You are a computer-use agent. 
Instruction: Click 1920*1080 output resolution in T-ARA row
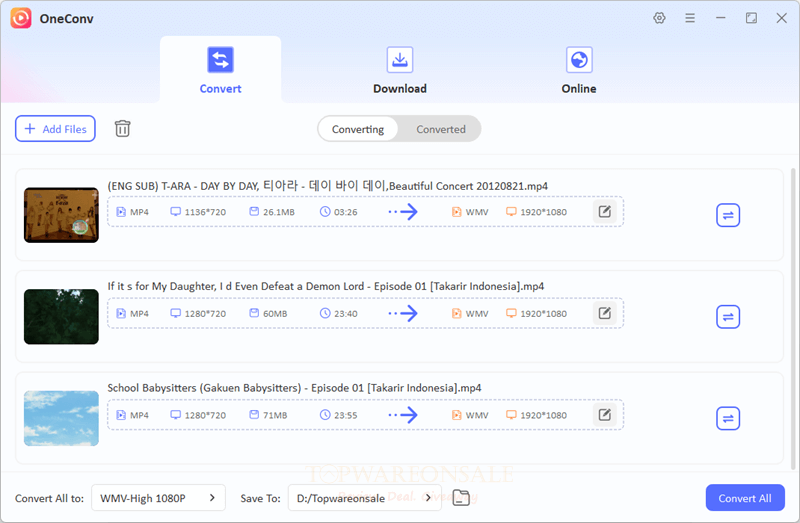[x=543, y=212]
